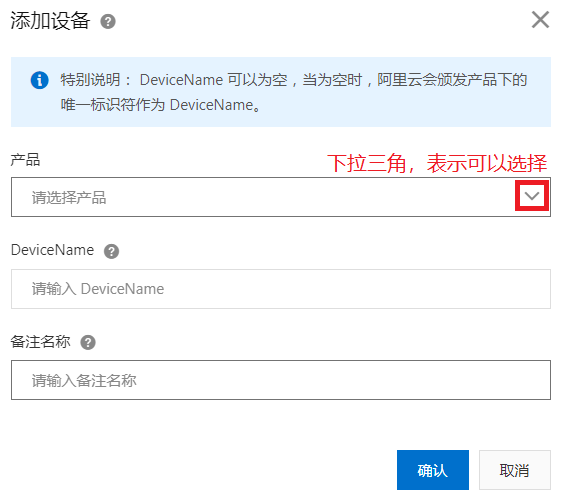Screen dimensions: 568x501
Task: Confirm with the blue 确认 button
Action: tap(433, 470)
